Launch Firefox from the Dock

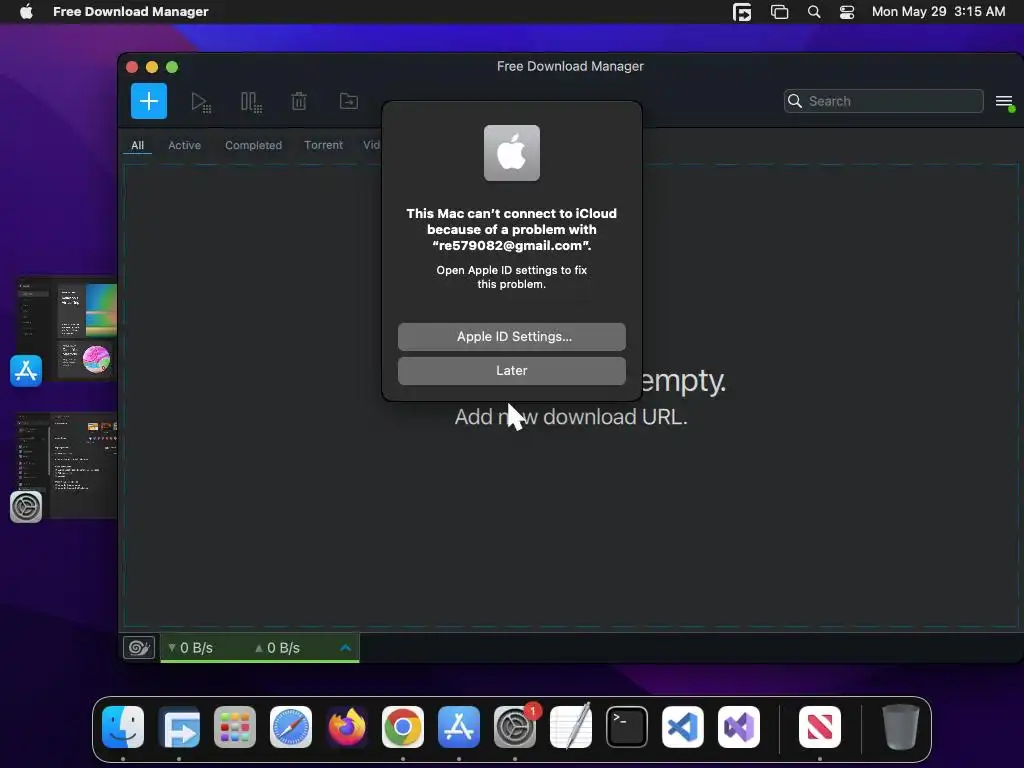click(347, 727)
